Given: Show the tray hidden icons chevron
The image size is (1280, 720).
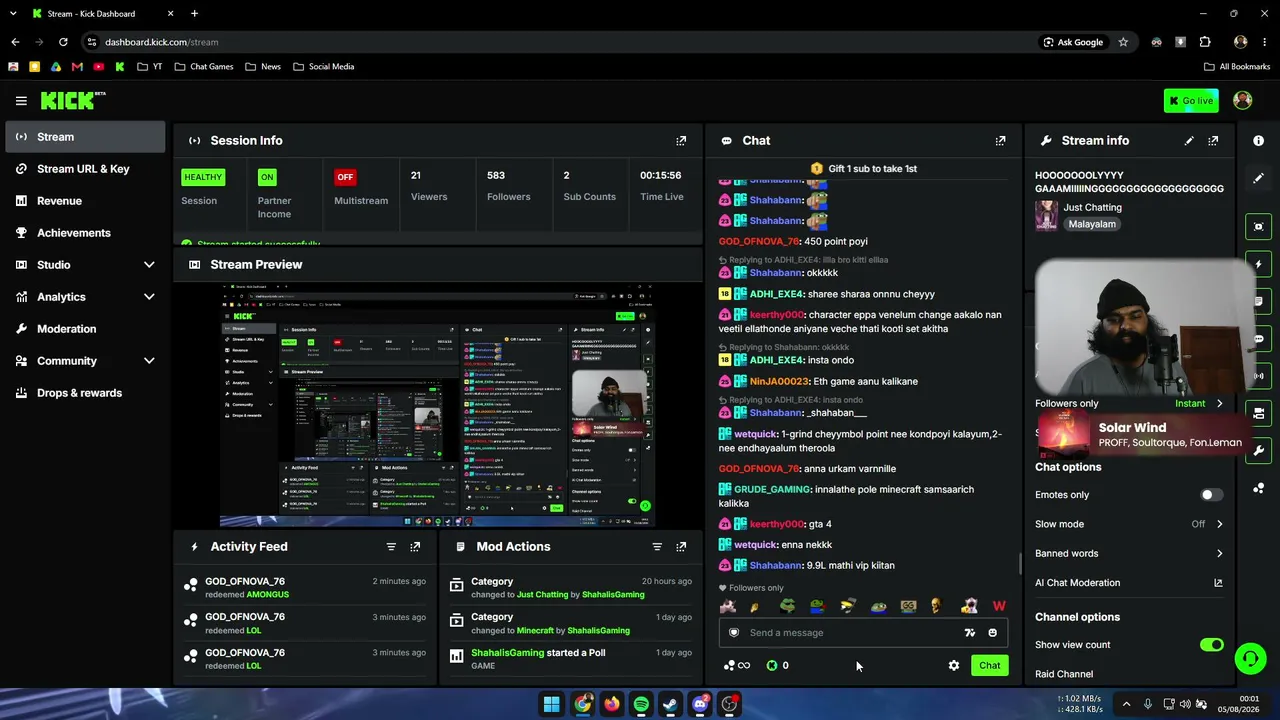Looking at the screenshot, I should pyautogui.click(x=1126, y=704).
